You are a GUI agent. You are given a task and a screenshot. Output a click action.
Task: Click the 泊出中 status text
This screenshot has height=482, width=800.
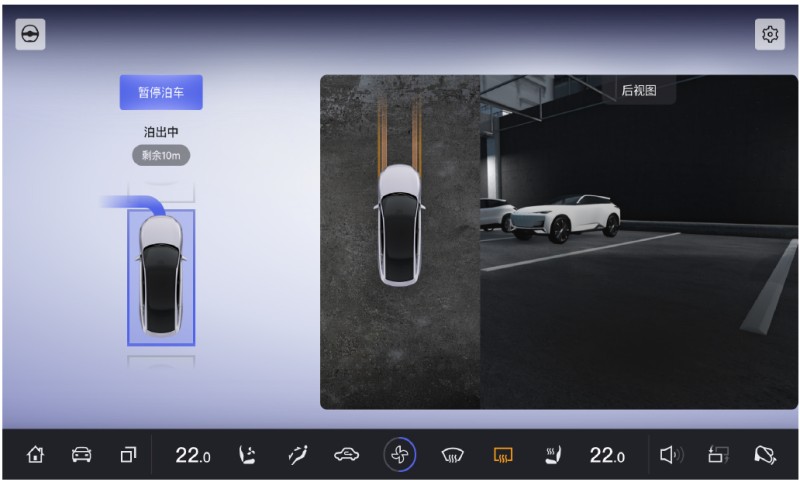pos(161,132)
